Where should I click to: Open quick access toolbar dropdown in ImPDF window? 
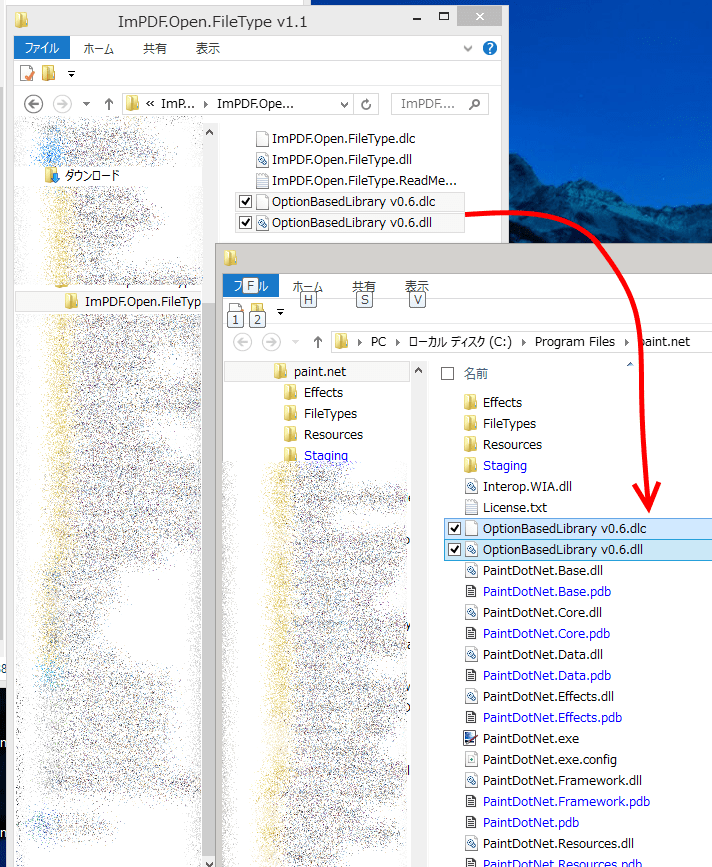coord(71,74)
